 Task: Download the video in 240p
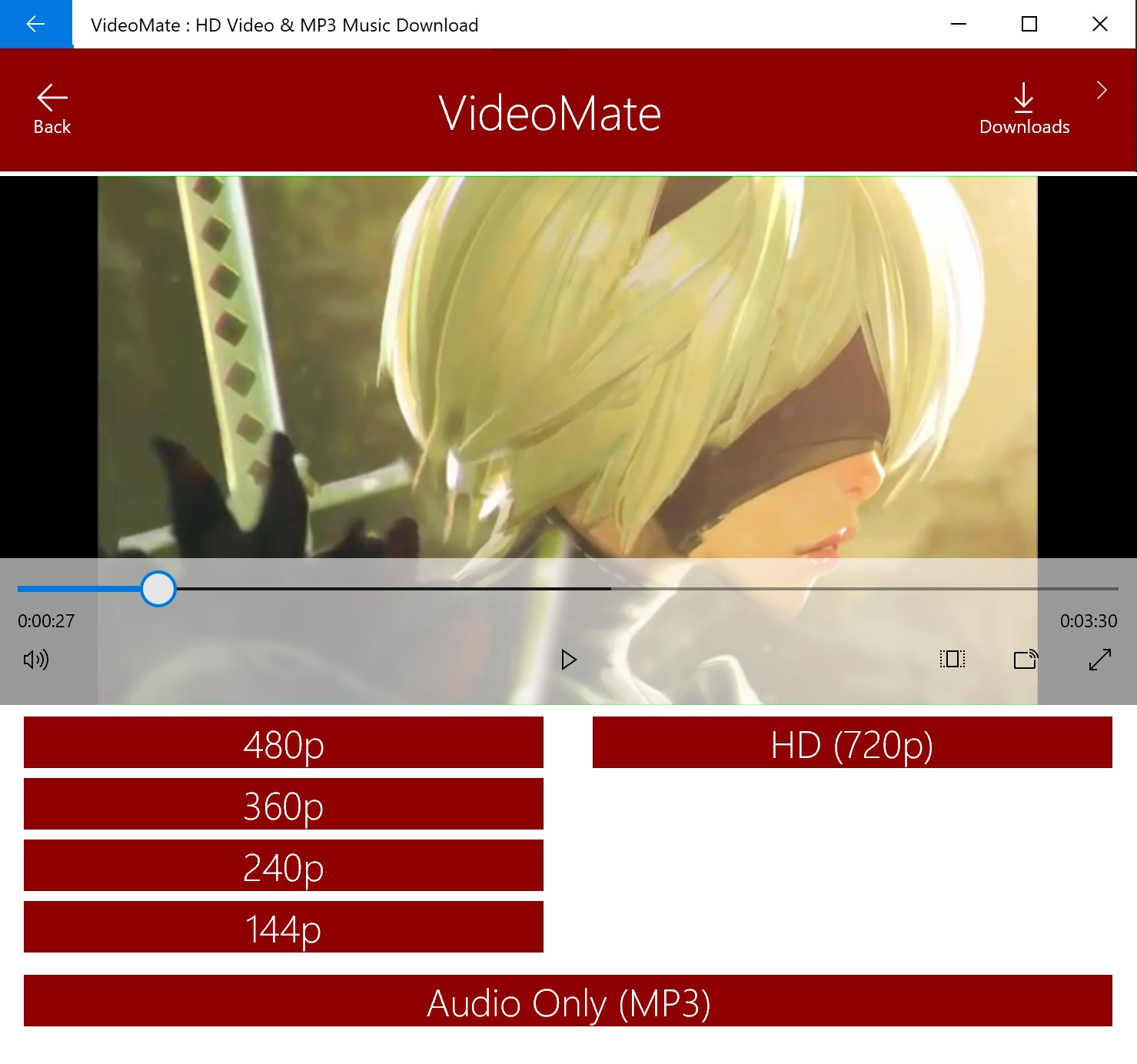coord(284,866)
